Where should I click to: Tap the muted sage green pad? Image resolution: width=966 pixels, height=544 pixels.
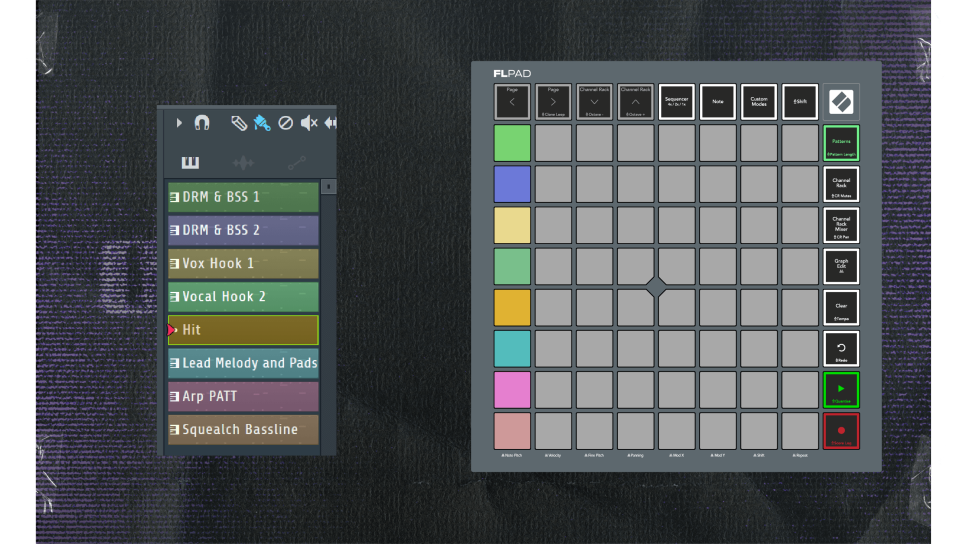[x=512, y=267]
